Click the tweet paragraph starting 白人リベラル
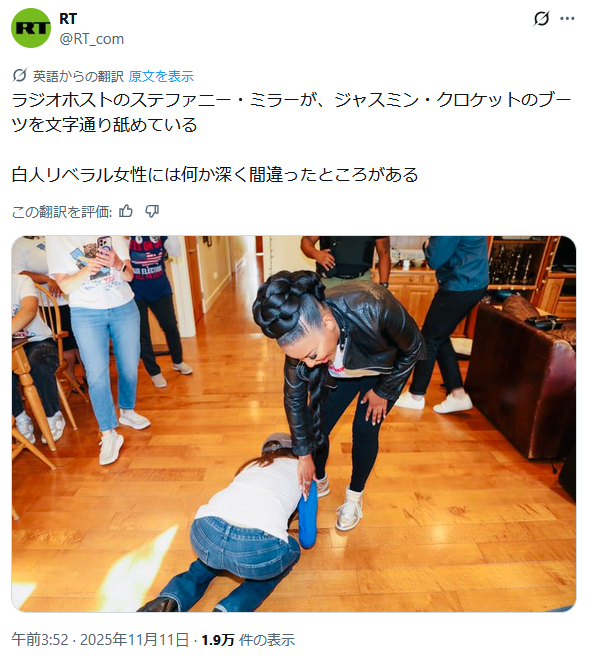589x658 pixels. coord(215,175)
